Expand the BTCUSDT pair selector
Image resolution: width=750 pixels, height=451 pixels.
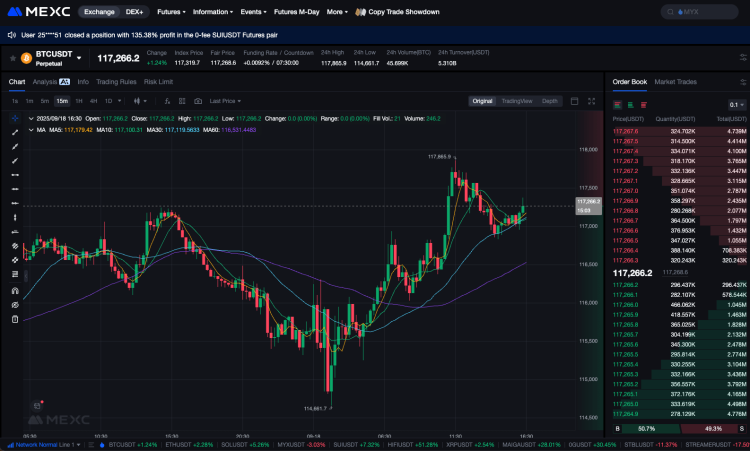point(78,58)
